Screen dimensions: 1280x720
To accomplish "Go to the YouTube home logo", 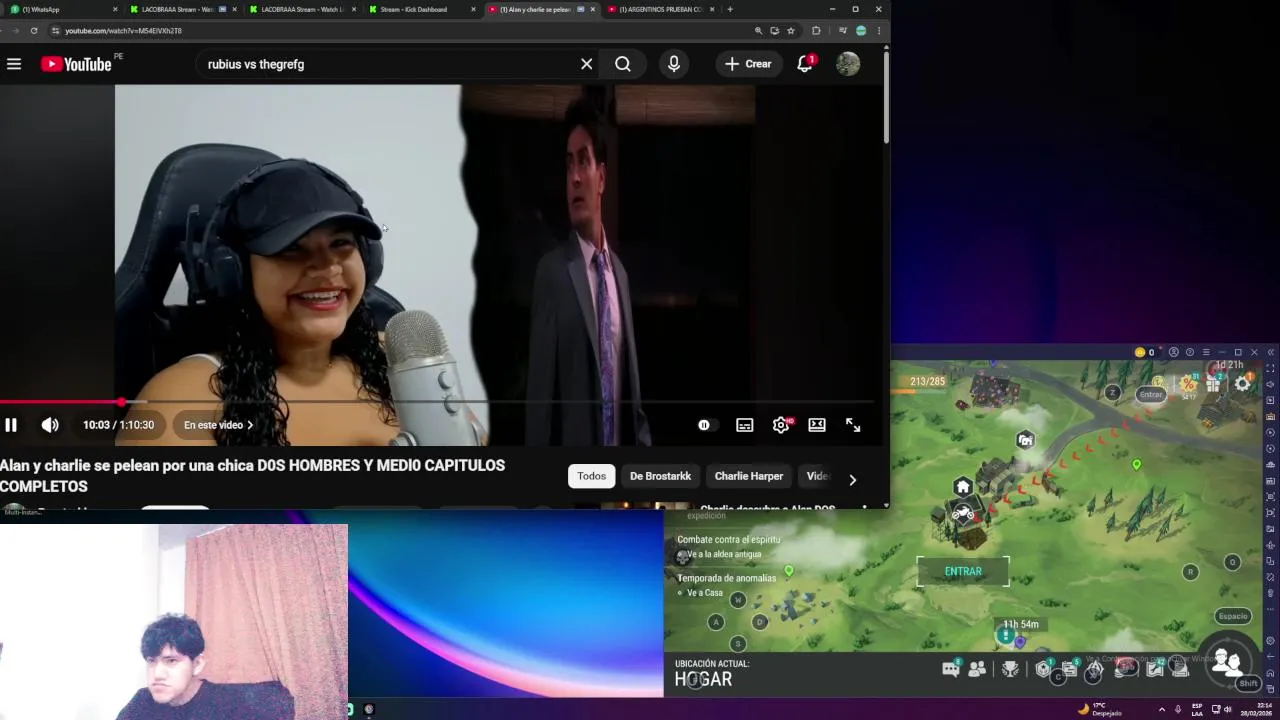I will tap(76, 64).
